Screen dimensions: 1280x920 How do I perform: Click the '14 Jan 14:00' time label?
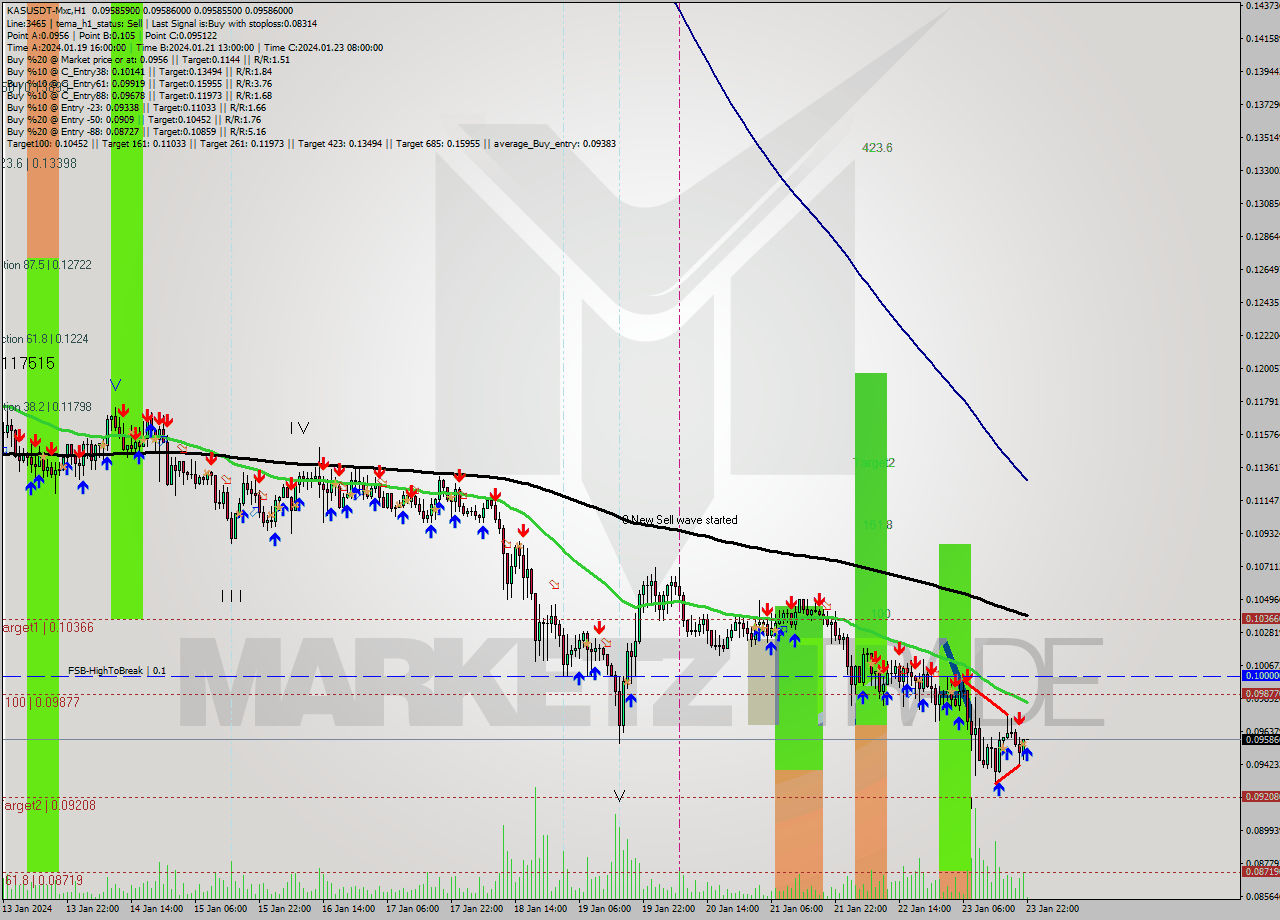coord(156,909)
